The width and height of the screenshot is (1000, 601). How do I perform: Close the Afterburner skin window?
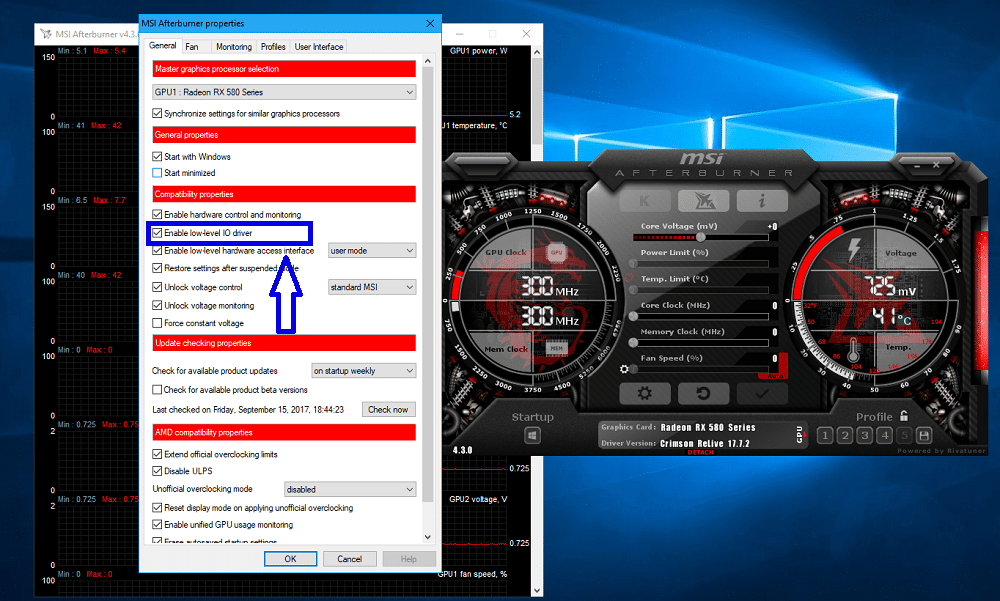coord(936,165)
